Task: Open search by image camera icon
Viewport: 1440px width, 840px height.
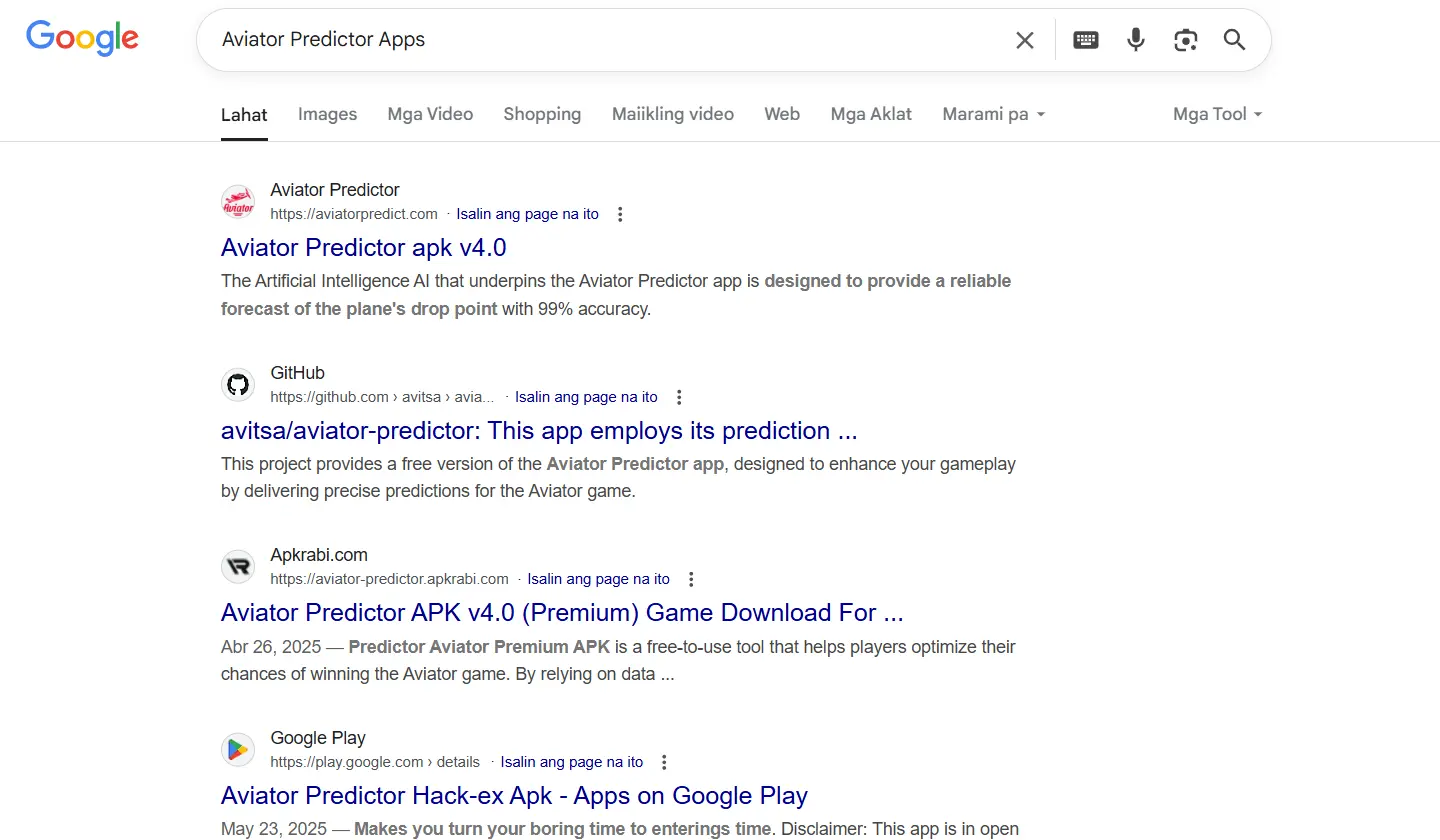Action: (x=1186, y=40)
